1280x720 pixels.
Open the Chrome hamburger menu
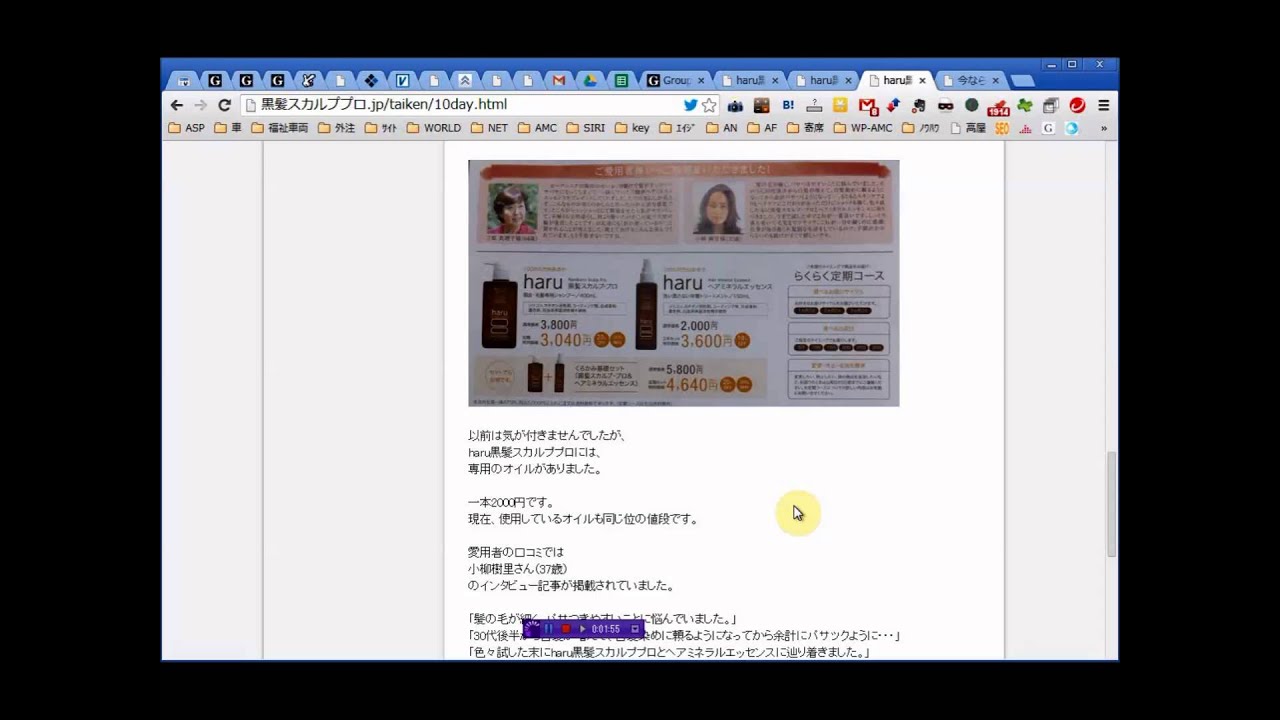[x=1103, y=105]
